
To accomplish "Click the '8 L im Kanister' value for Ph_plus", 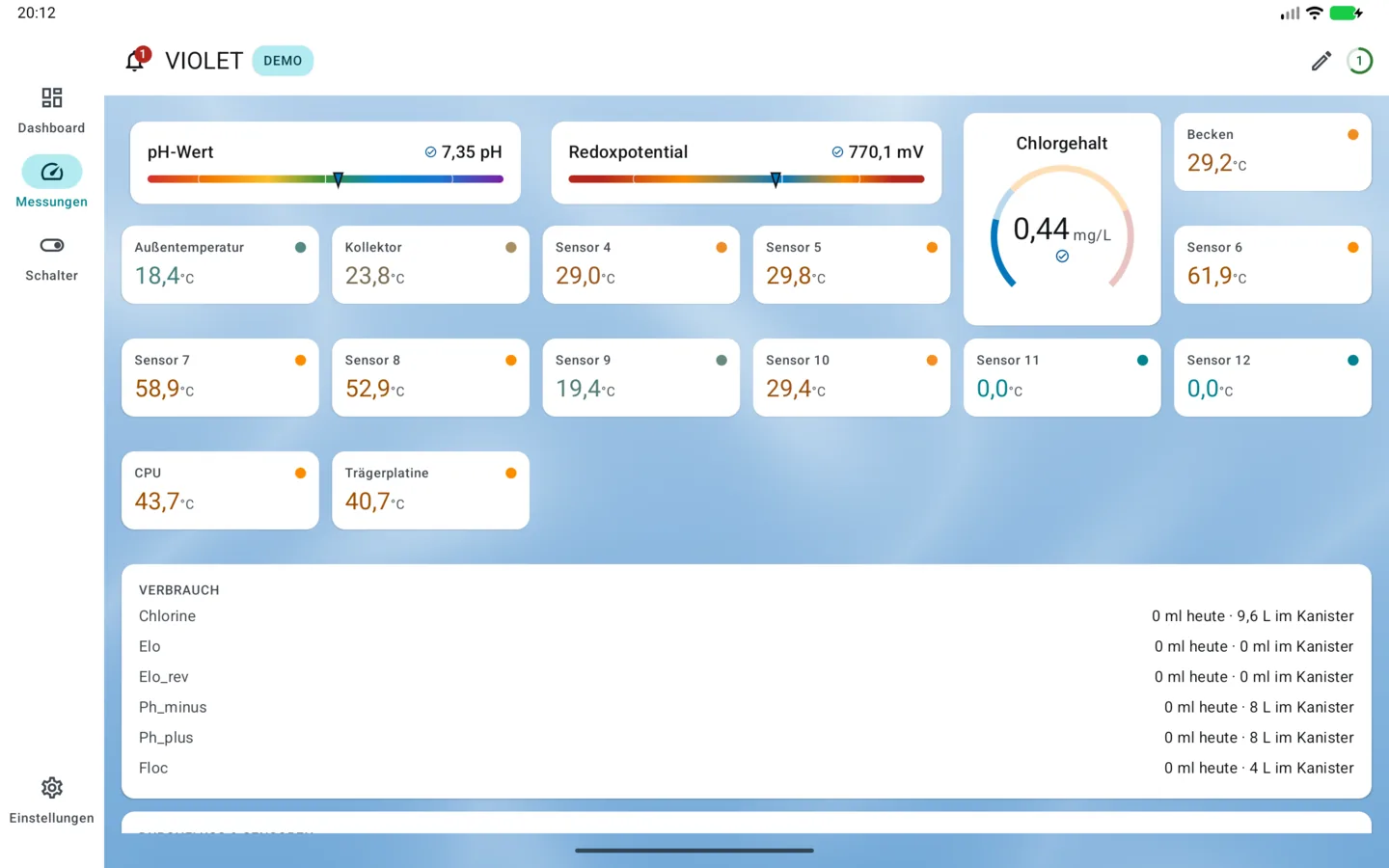I will coord(1301,738).
